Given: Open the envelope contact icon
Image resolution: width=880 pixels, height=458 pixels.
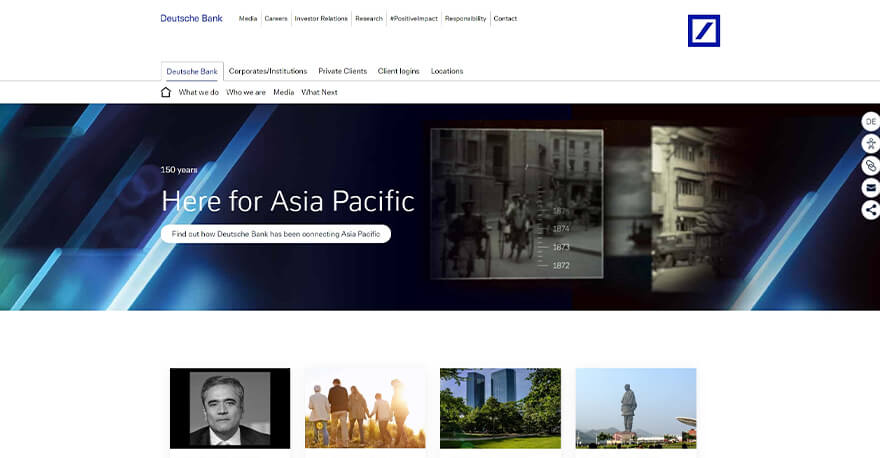Looking at the screenshot, I should [870, 187].
